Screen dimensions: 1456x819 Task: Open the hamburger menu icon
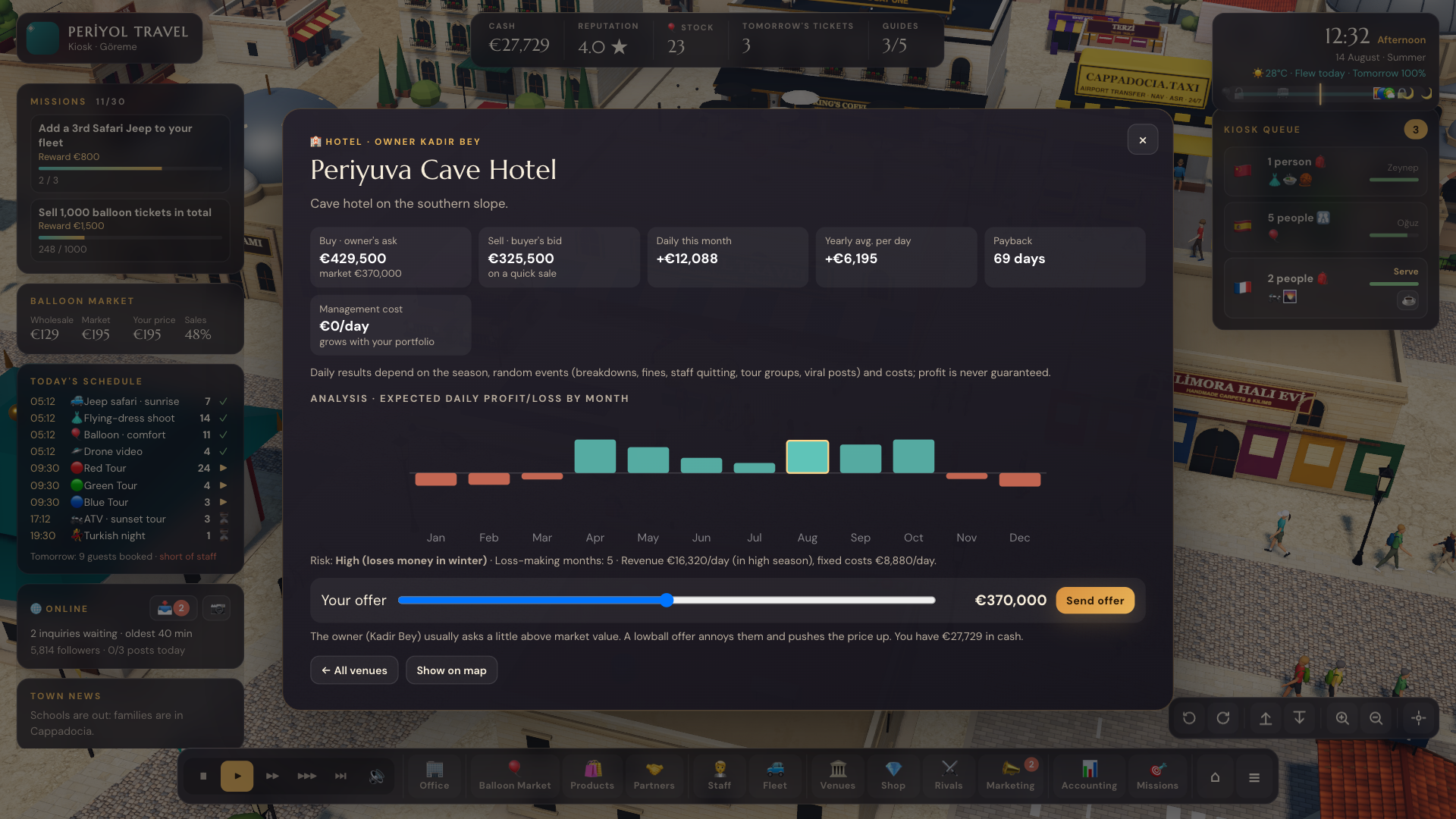(1254, 777)
